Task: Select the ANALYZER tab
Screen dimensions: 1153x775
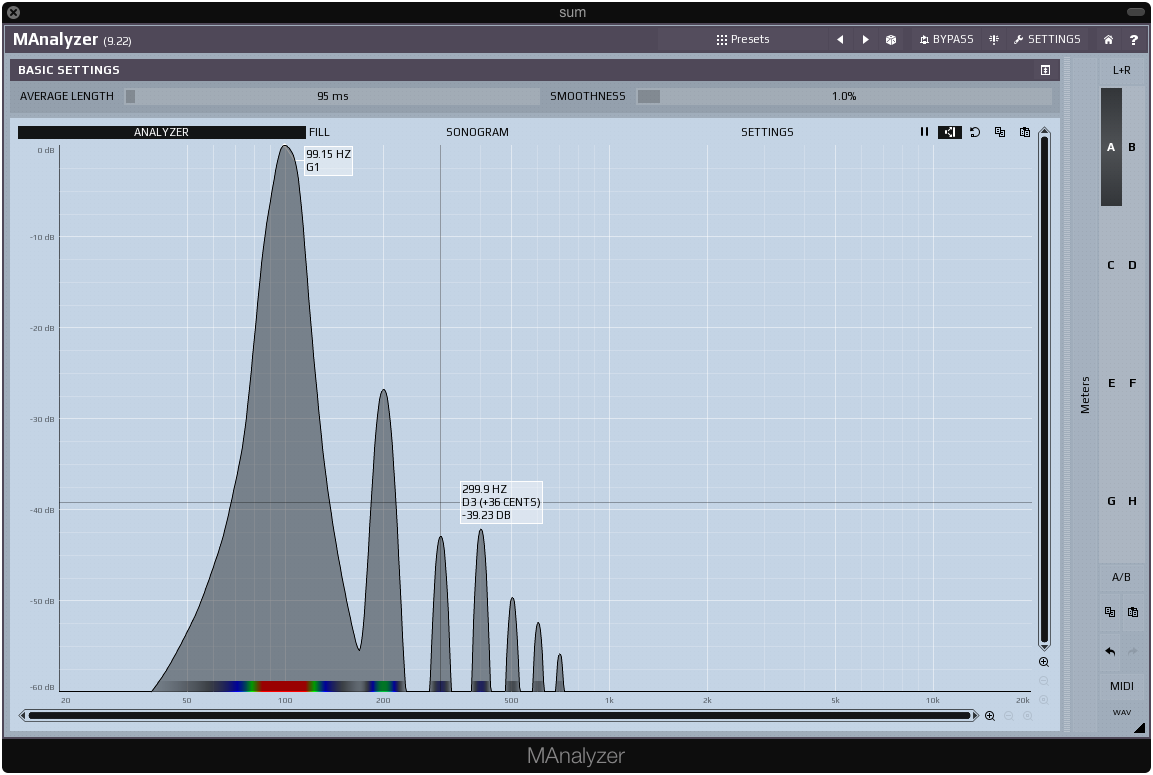Action: 162,132
